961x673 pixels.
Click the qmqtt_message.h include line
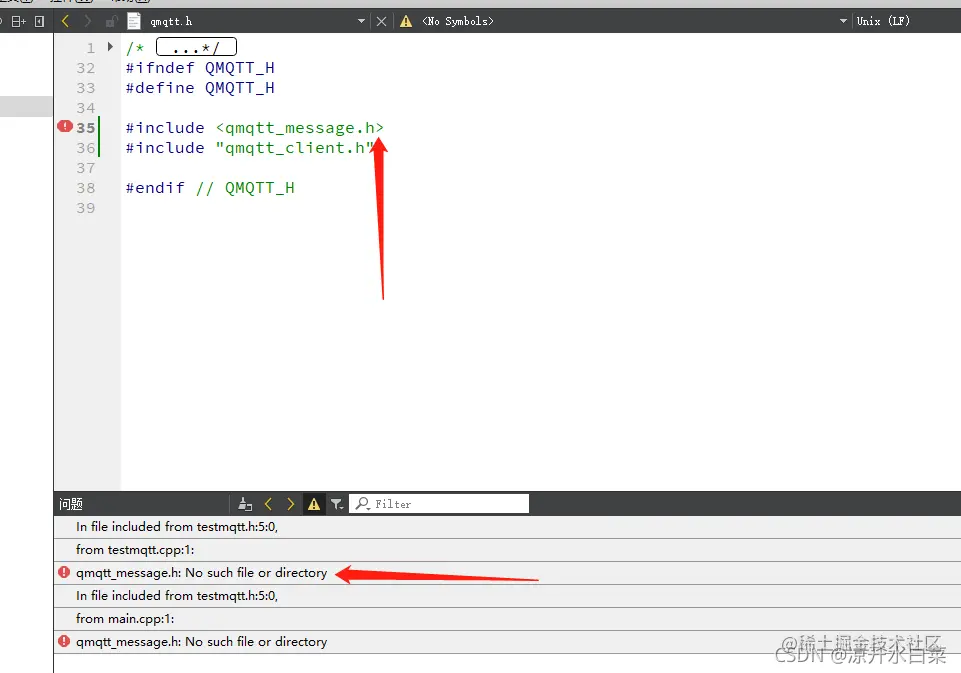point(255,128)
